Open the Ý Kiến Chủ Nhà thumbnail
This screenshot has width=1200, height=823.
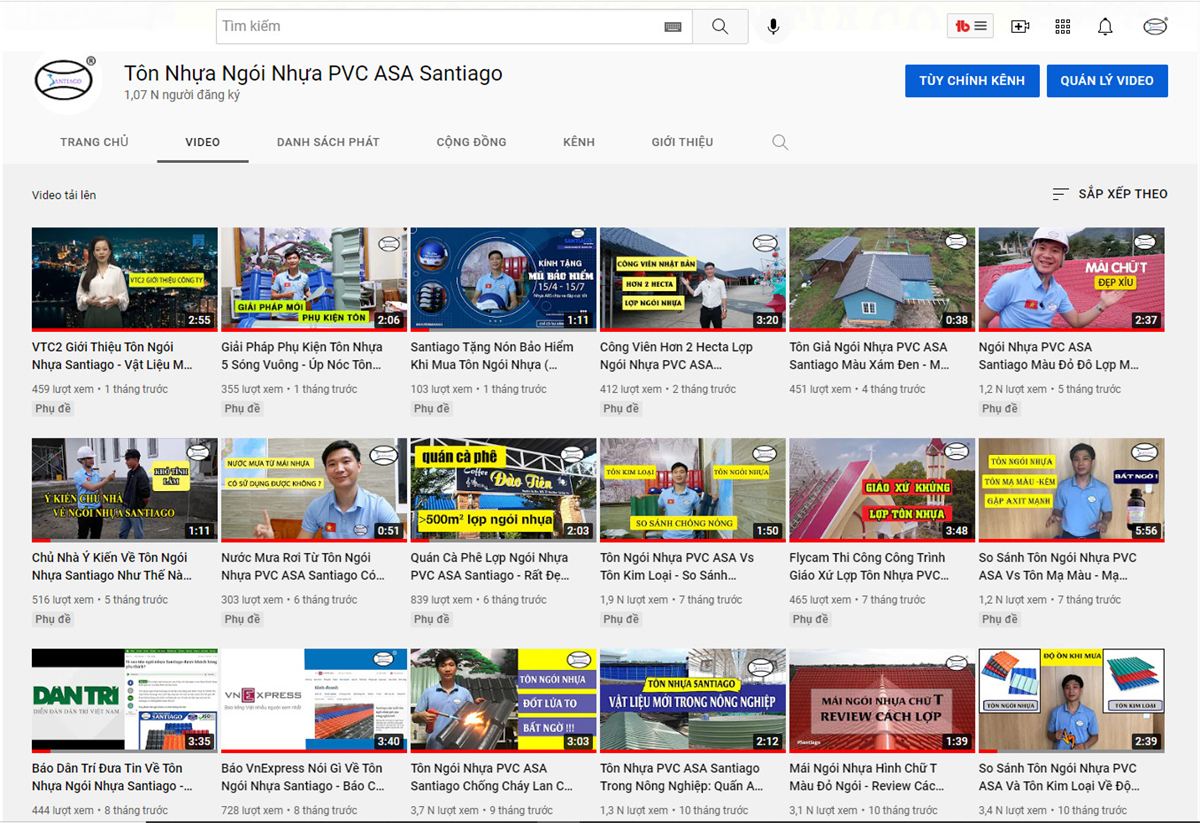[x=125, y=490]
